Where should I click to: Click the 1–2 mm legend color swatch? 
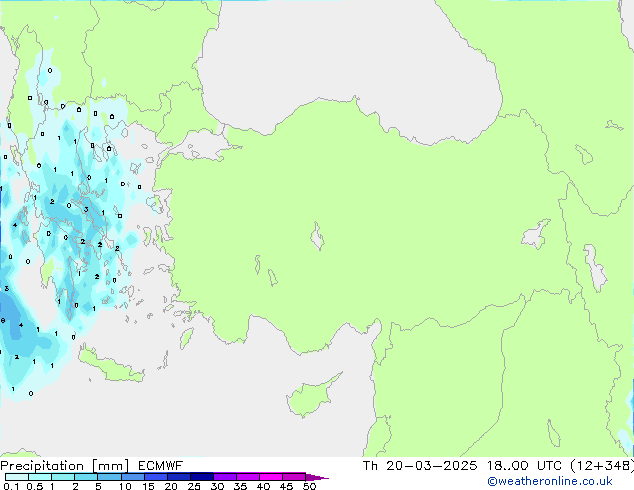coord(63,477)
